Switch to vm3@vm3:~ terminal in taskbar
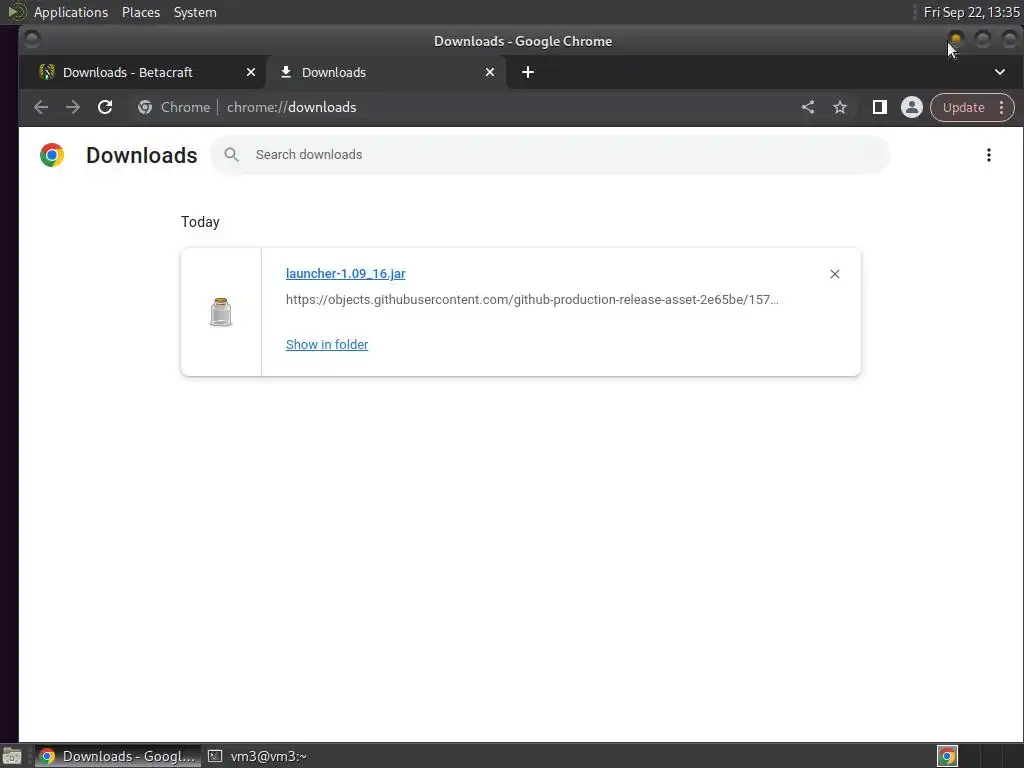1024x768 pixels. pos(258,756)
